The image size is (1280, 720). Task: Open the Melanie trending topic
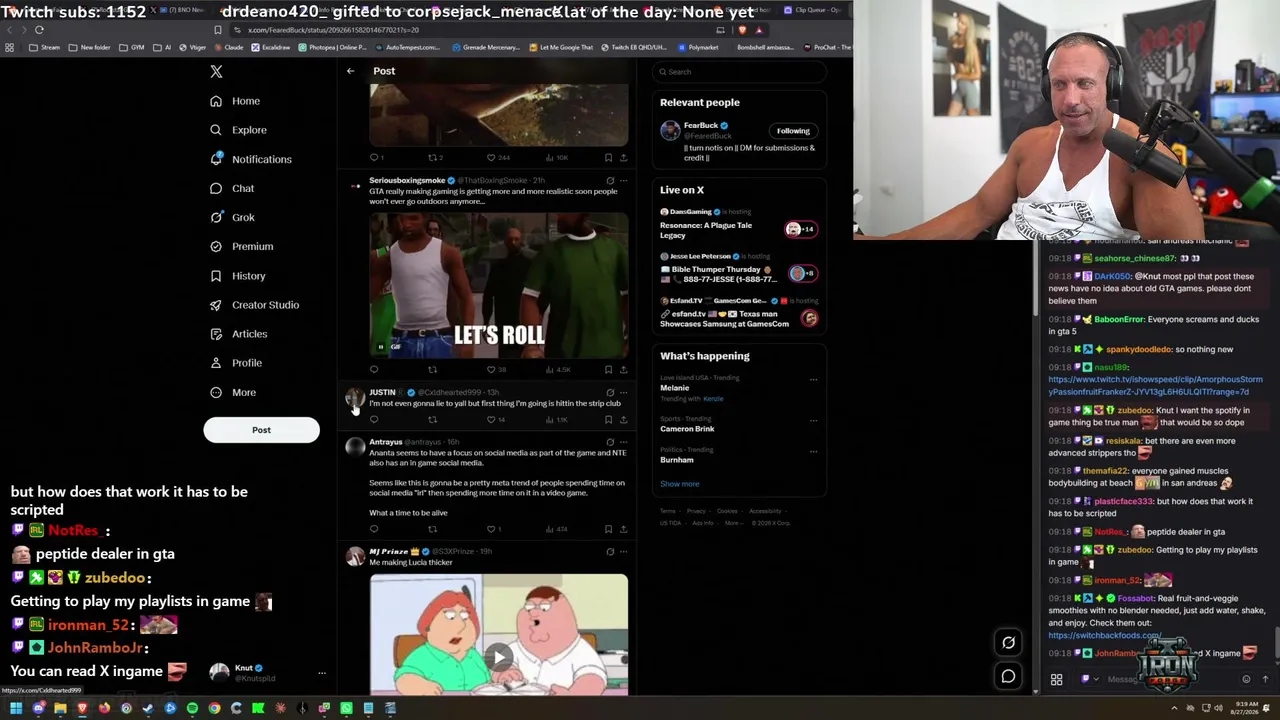675,388
